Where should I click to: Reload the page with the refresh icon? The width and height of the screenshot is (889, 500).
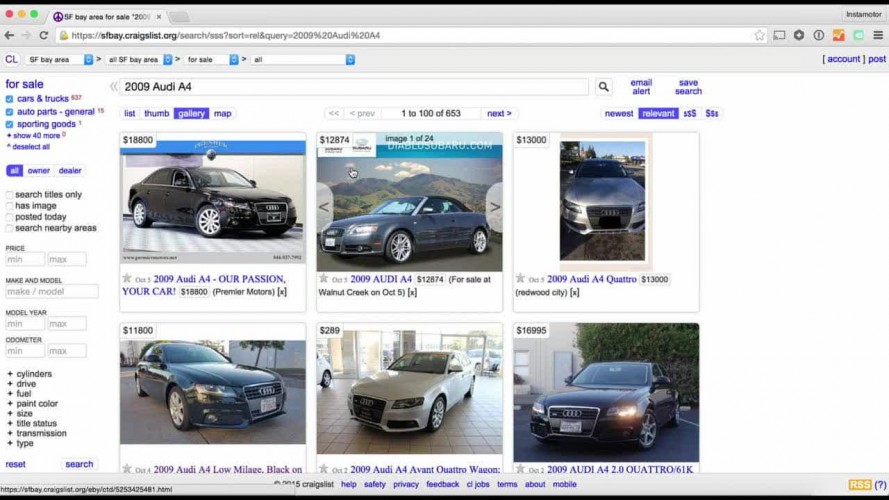point(44,35)
